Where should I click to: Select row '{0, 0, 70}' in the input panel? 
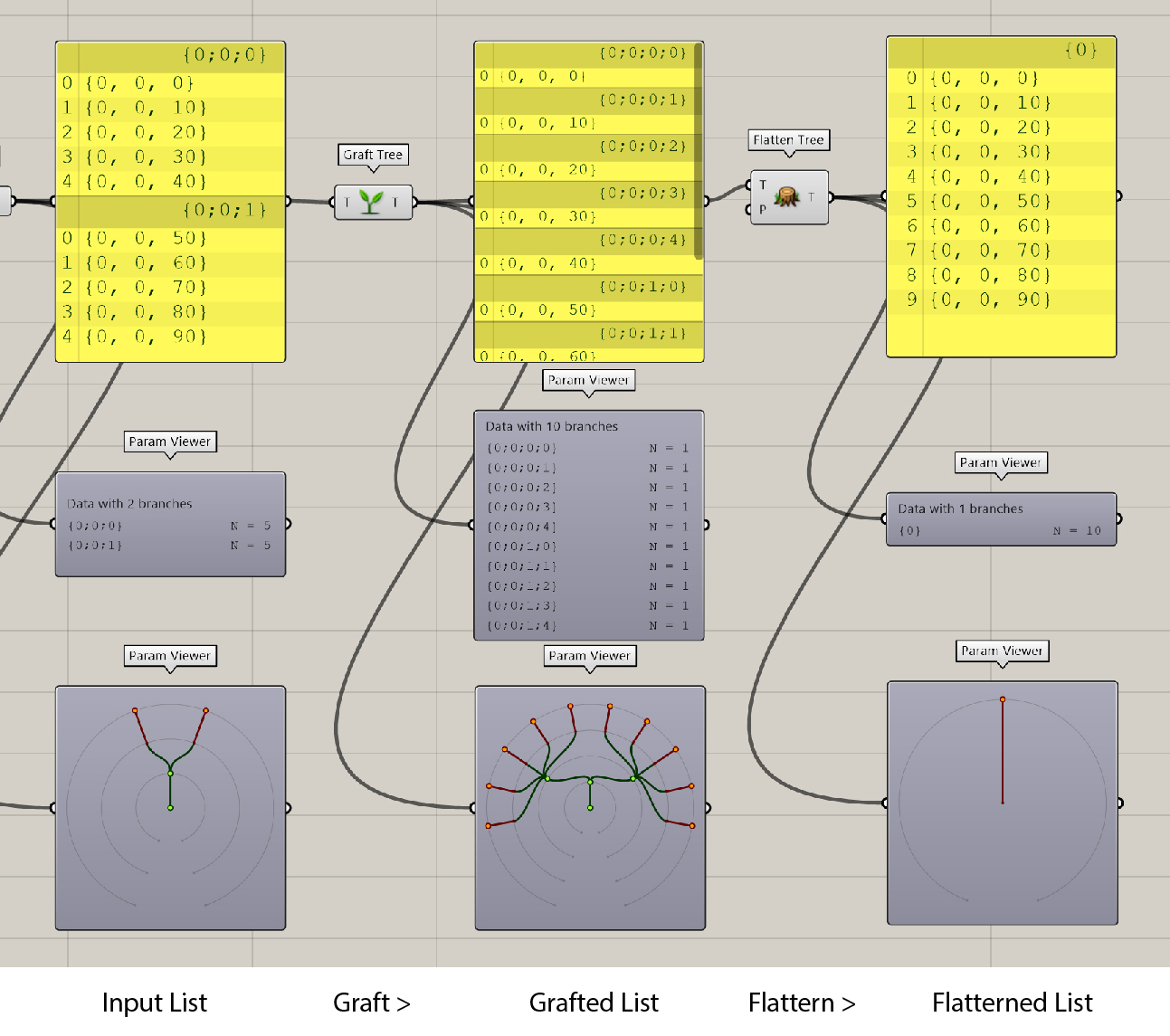point(170,288)
